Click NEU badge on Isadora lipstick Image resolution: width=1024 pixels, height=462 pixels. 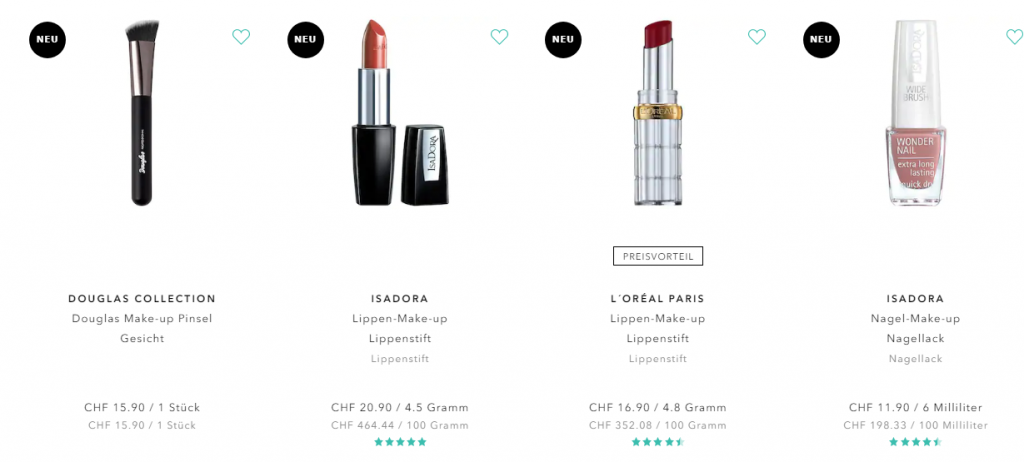click(306, 39)
